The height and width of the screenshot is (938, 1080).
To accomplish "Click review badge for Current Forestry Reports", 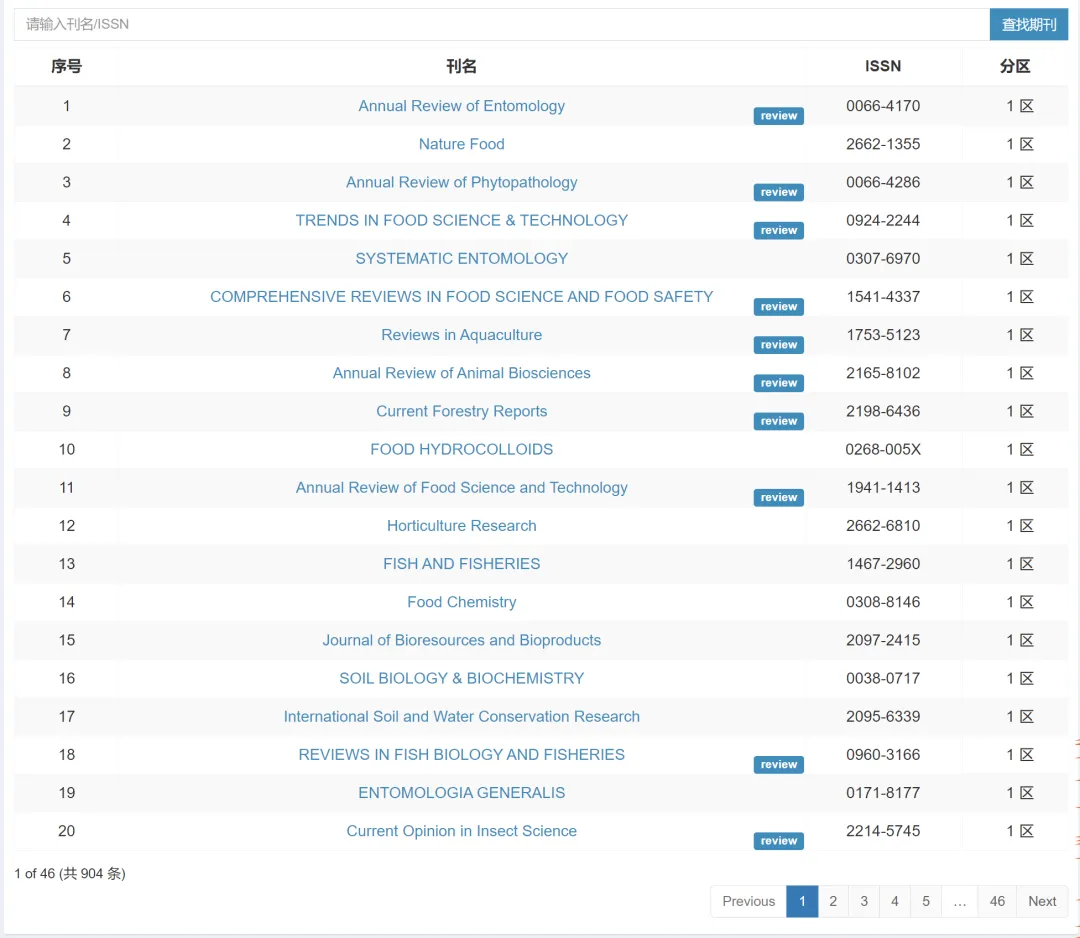I will [778, 421].
